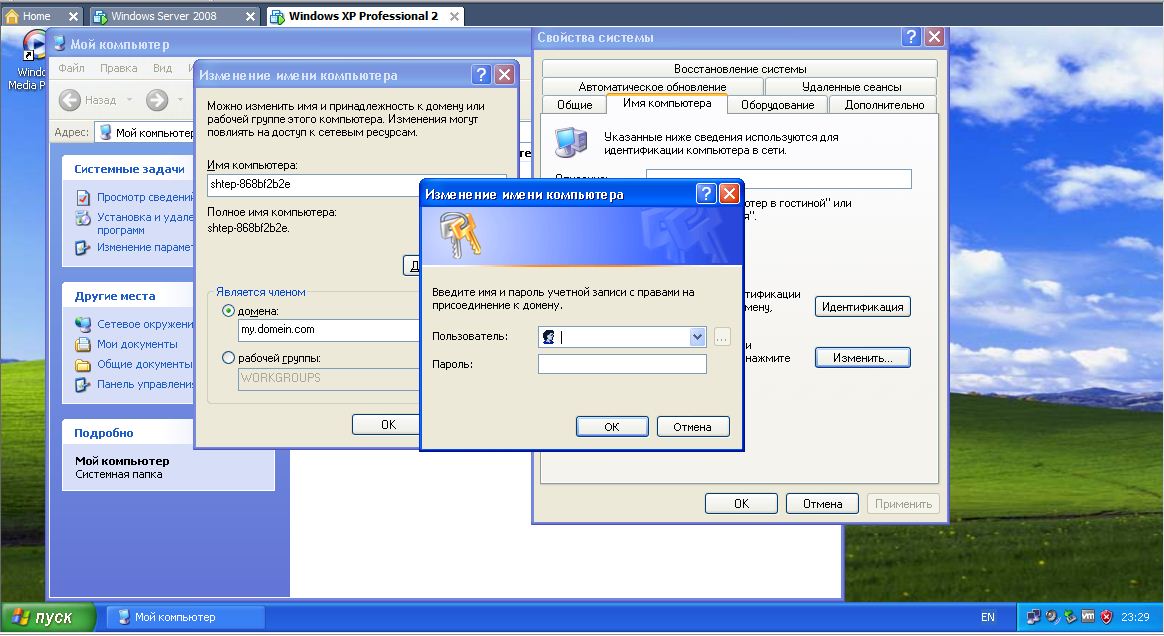Click help icon in name change window
This screenshot has height=636, width=1164.
click(x=481, y=74)
